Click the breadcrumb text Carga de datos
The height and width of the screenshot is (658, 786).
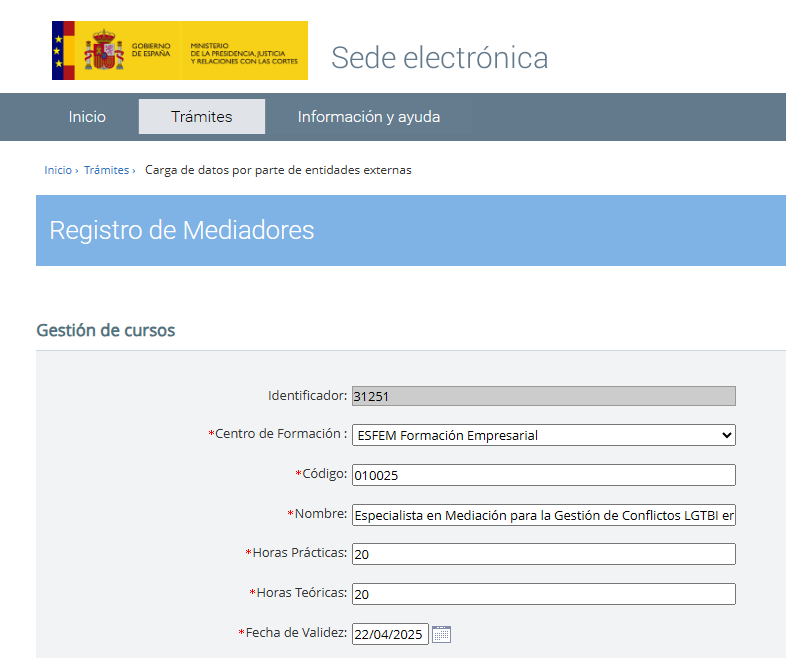(x=278, y=170)
